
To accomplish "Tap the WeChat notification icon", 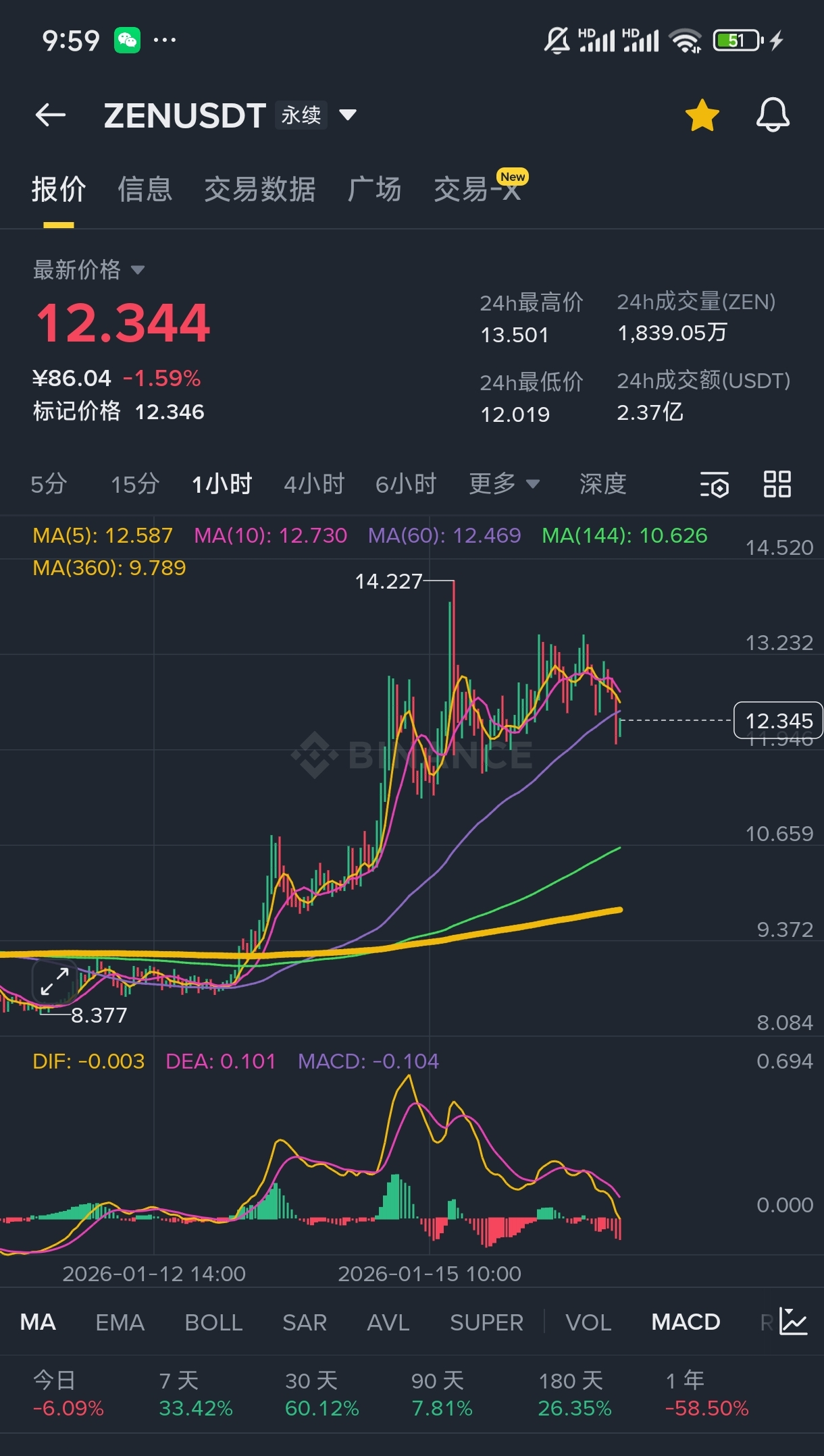I will point(127,41).
